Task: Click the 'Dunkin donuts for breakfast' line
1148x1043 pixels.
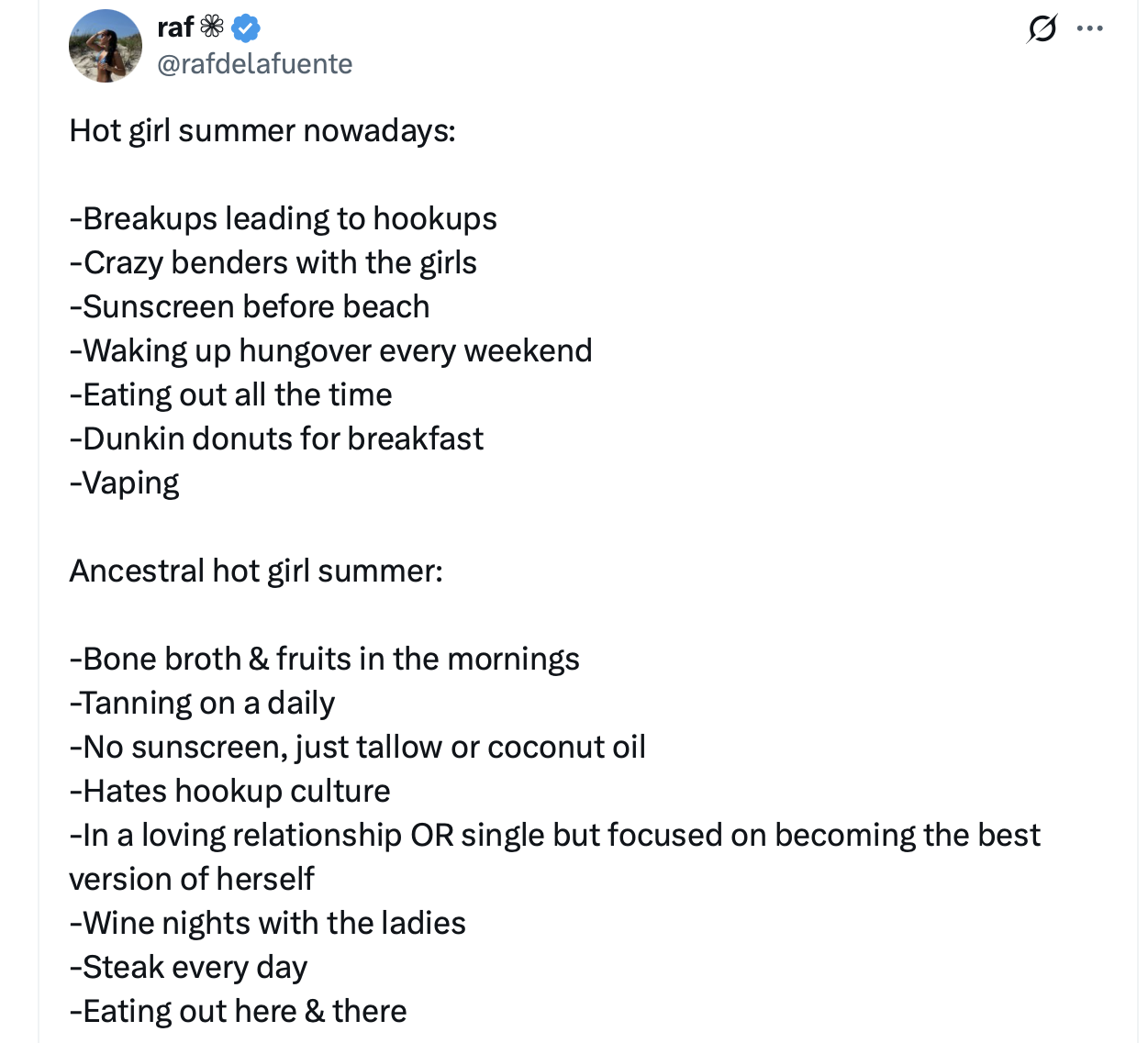Action: click(276, 439)
